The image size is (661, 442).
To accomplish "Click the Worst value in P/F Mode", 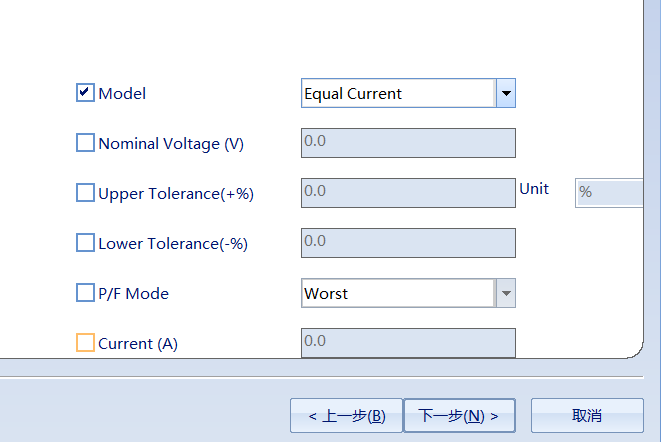I will point(397,294).
